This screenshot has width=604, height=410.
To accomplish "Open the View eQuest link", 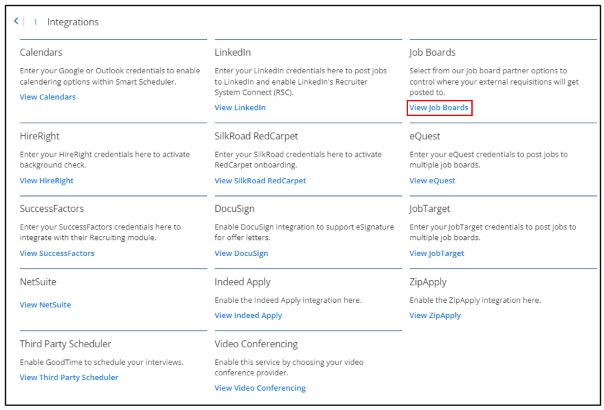I will coord(432,181).
